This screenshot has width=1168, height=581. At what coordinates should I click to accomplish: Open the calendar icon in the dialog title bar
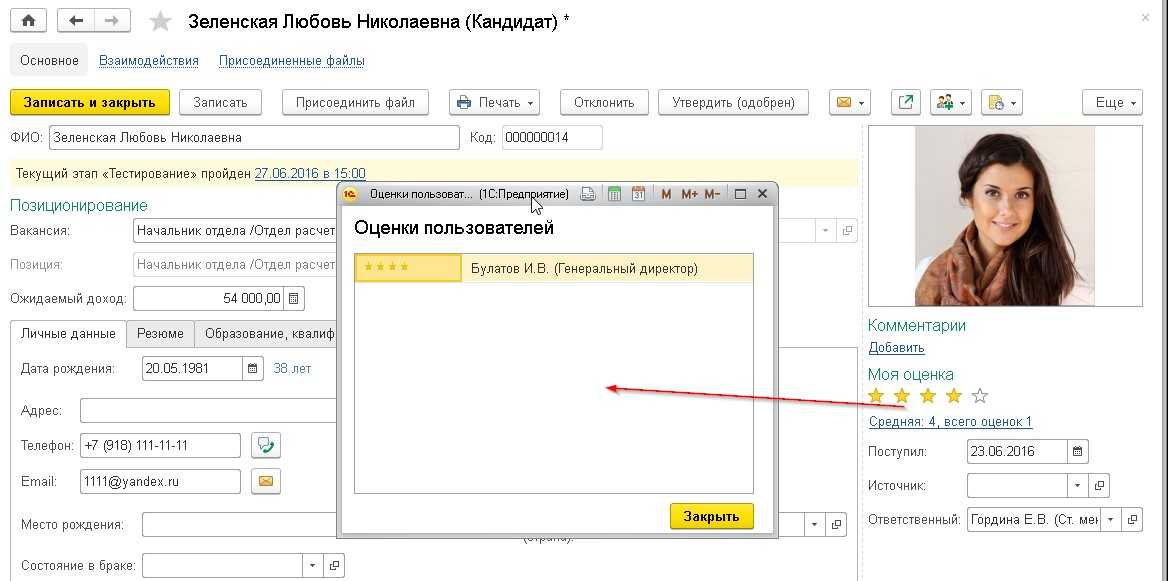point(638,194)
